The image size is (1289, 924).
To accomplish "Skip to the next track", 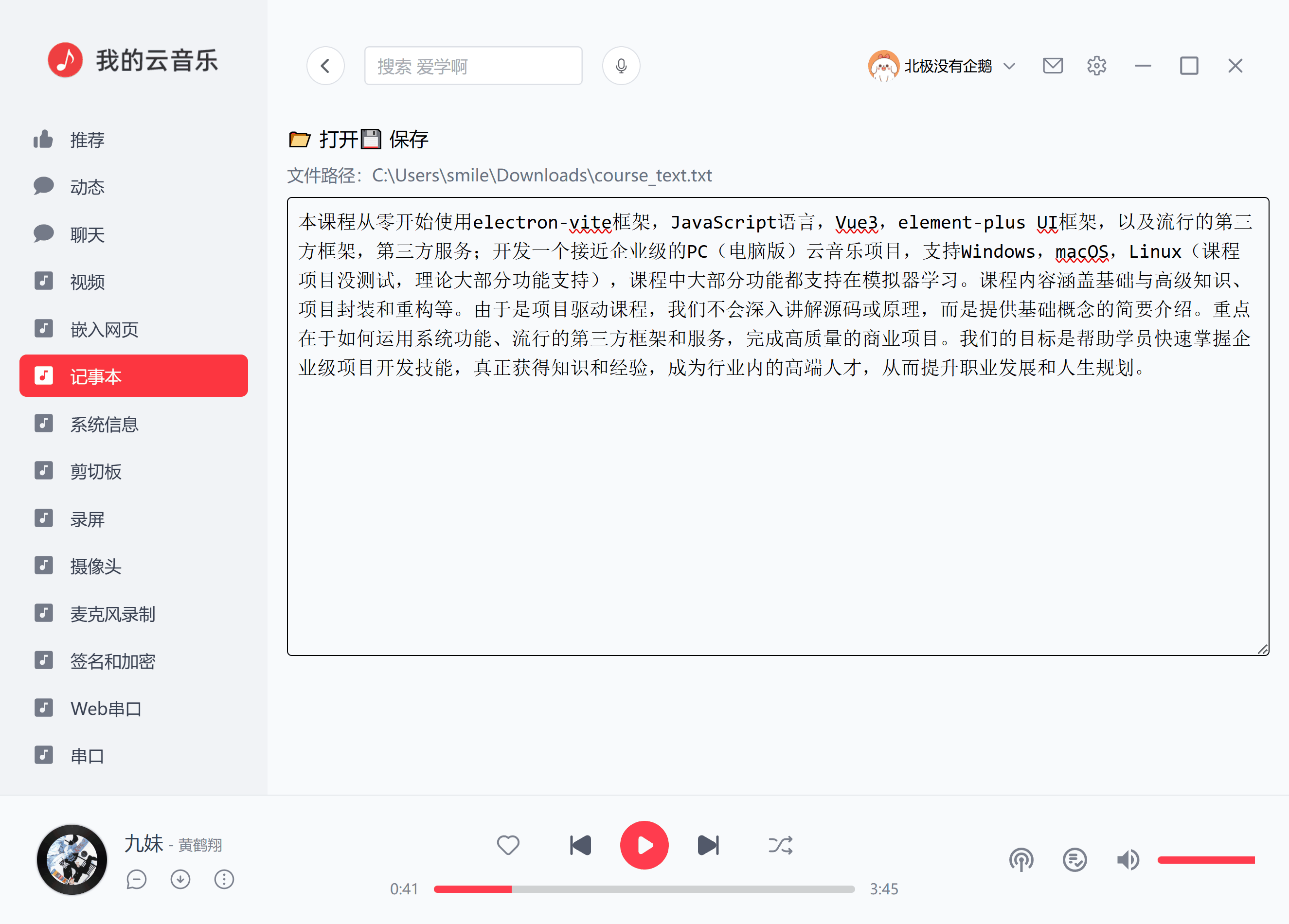I will click(708, 846).
